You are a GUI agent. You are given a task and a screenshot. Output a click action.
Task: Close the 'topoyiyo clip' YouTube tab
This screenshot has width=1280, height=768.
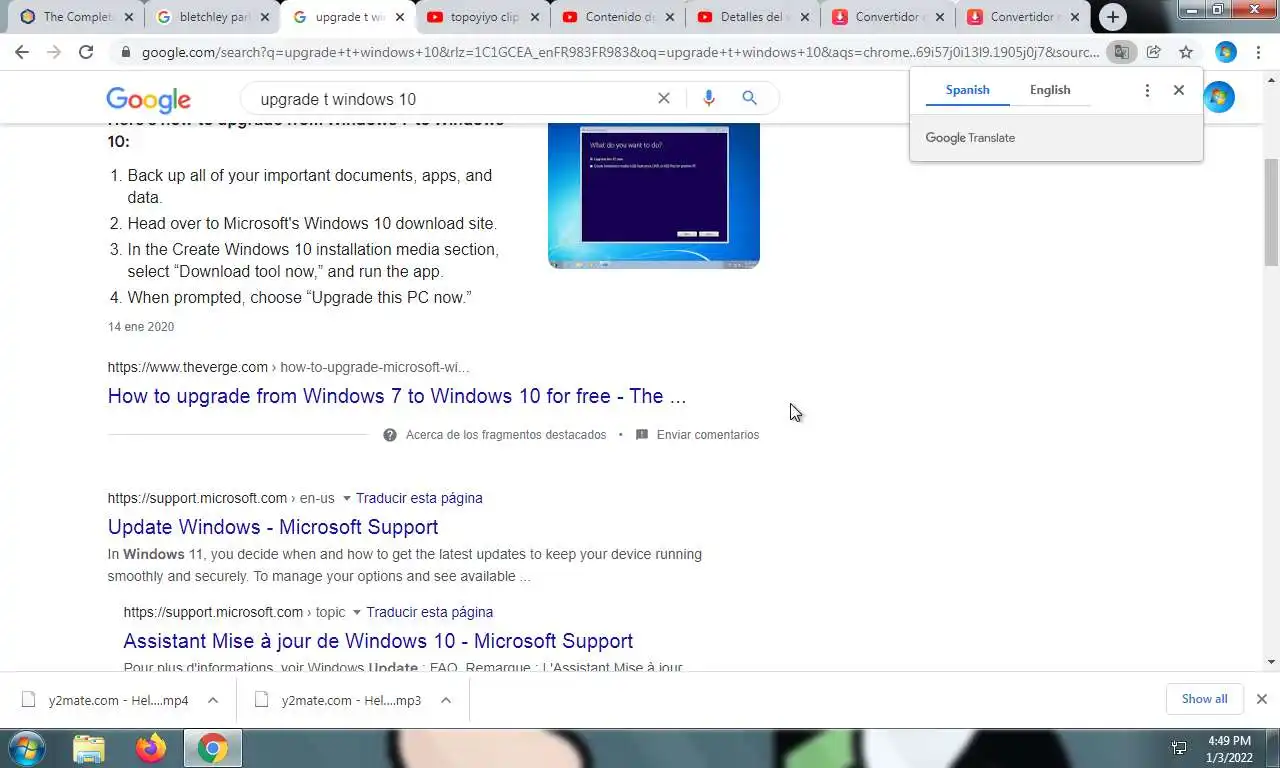(x=535, y=17)
